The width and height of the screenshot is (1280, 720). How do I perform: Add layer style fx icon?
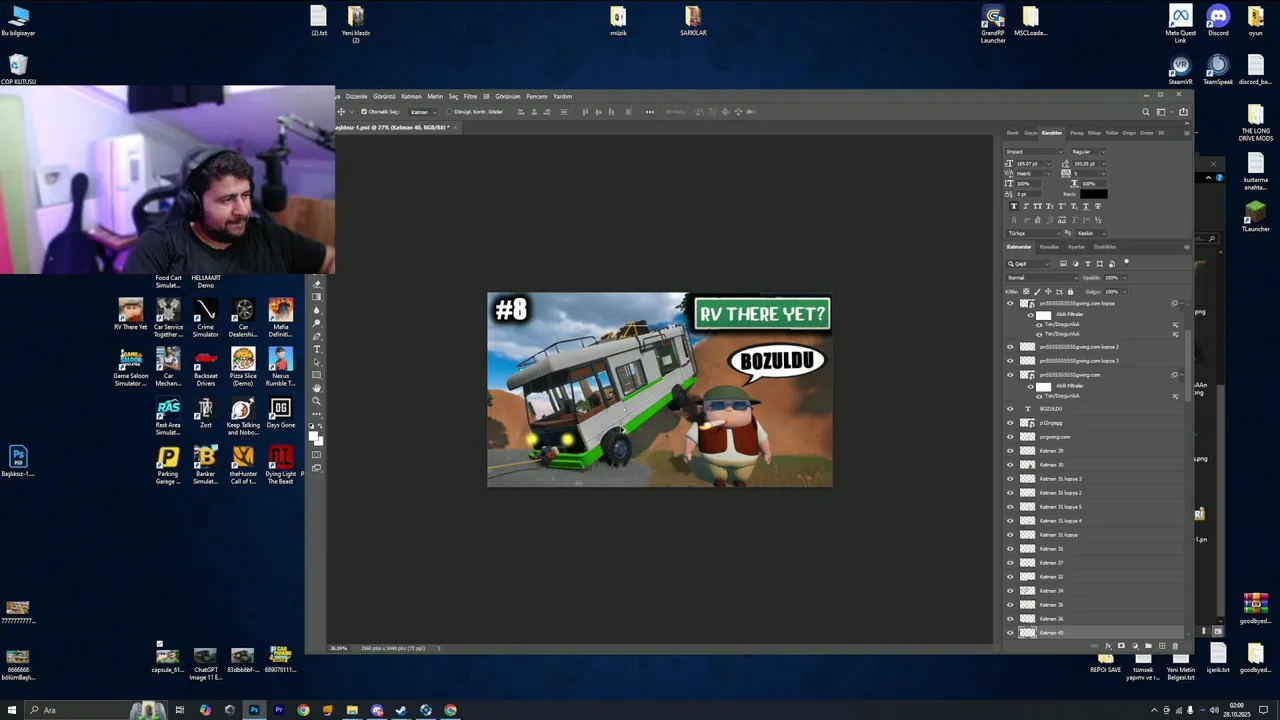(x=1108, y=646)
